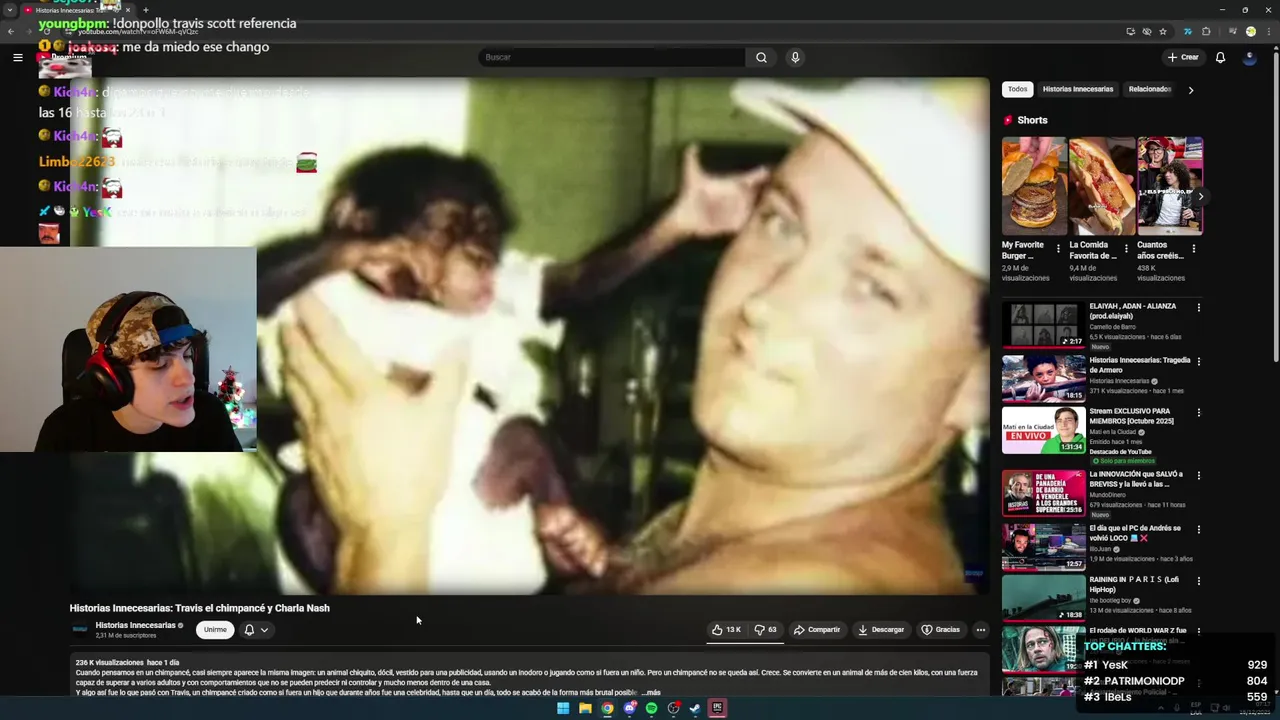Expand description with ...más
Image resolution: width=1280 pixels, height=720 pixels.
pos(650,692)
